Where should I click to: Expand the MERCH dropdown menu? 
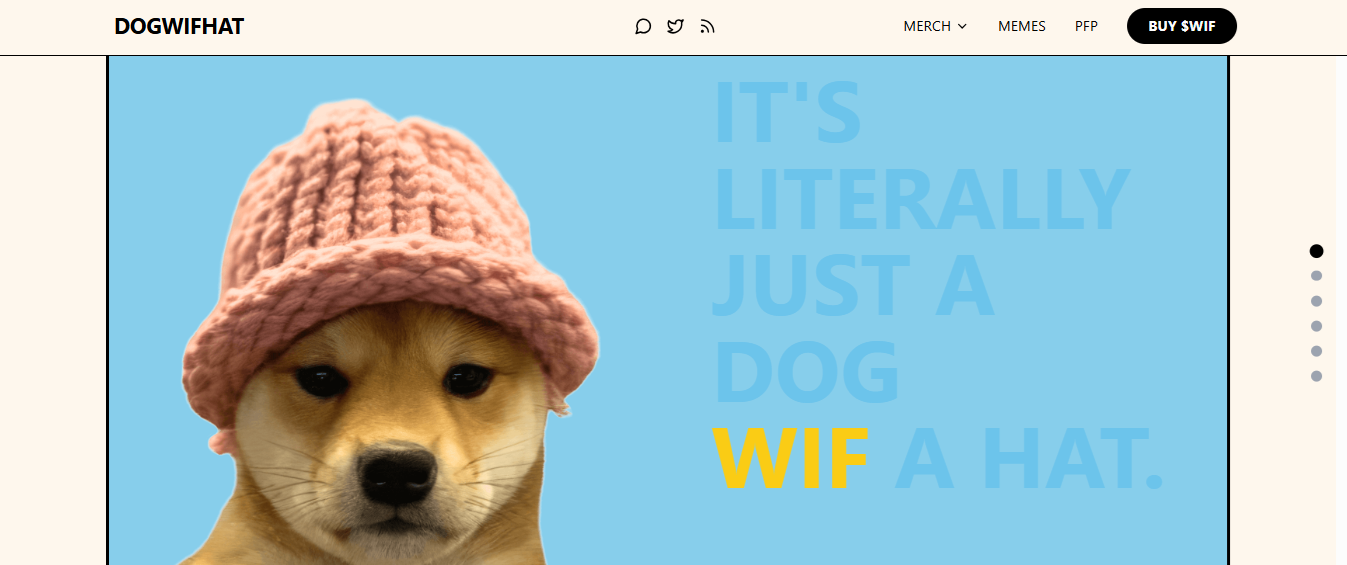935,26
